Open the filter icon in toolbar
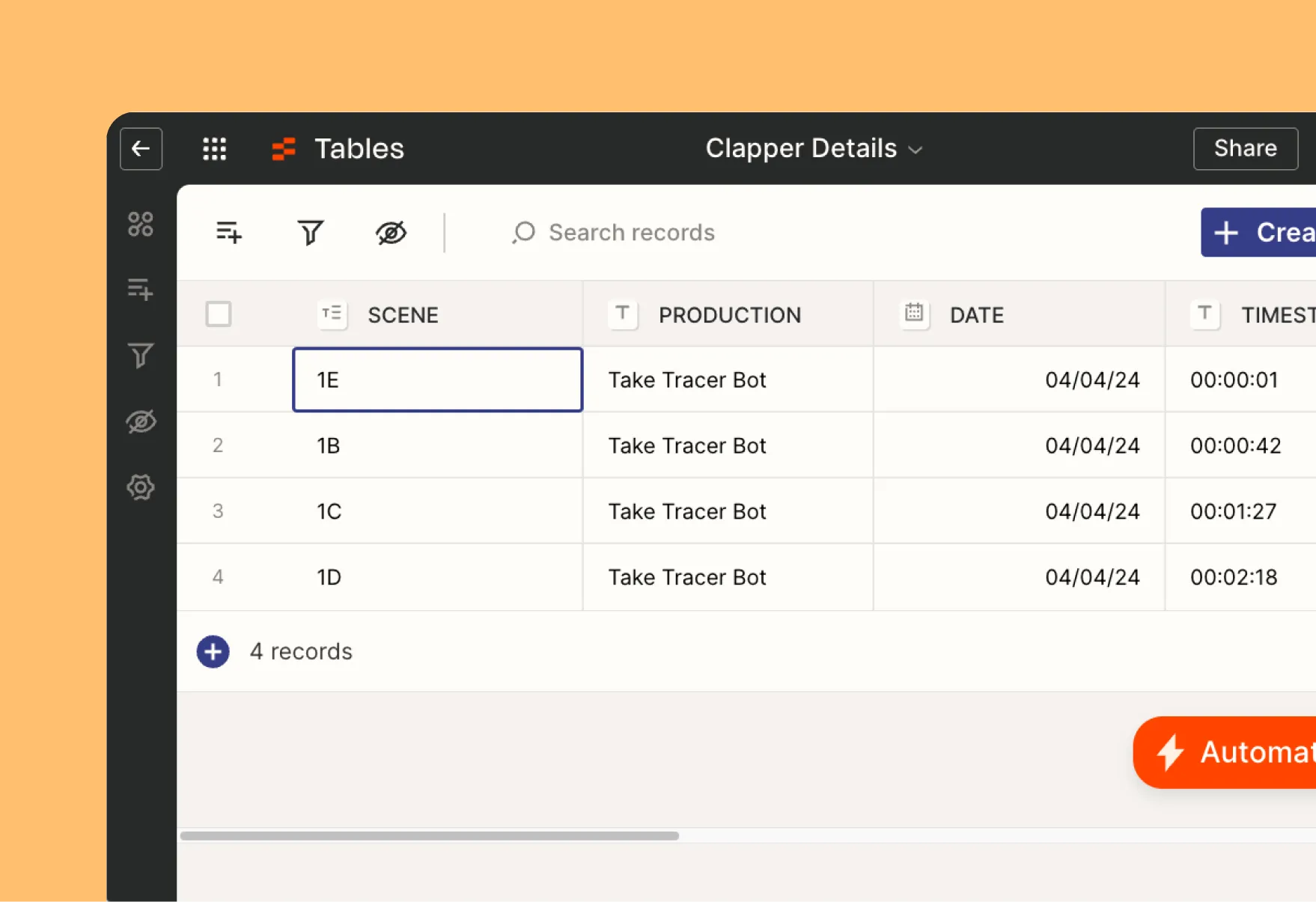Screen dimensions: 1316x902 [310, 233]
